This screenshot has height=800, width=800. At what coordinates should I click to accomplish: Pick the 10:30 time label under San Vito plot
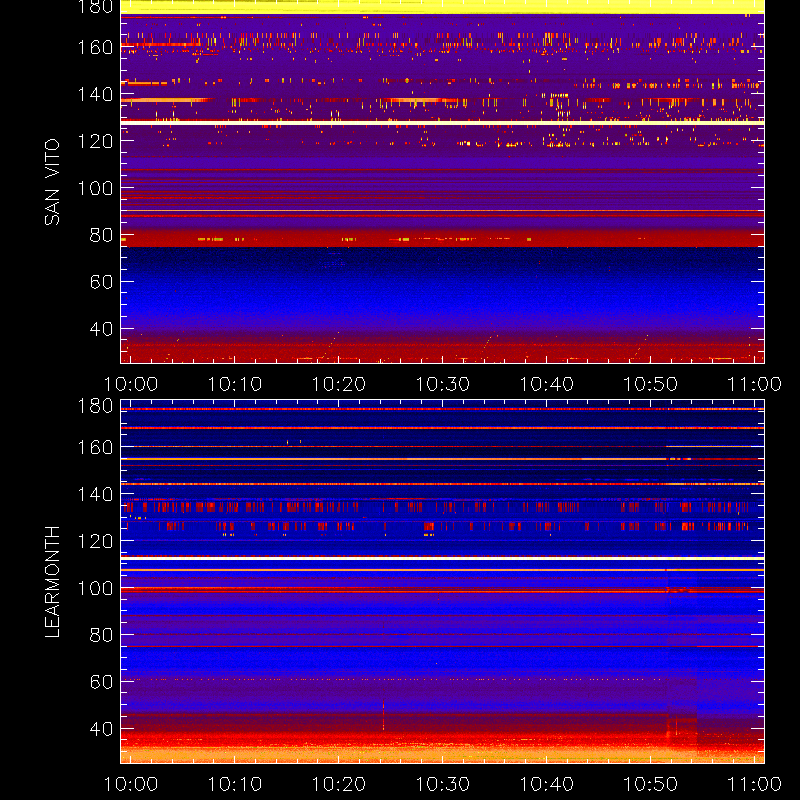[x=443, y=384]
